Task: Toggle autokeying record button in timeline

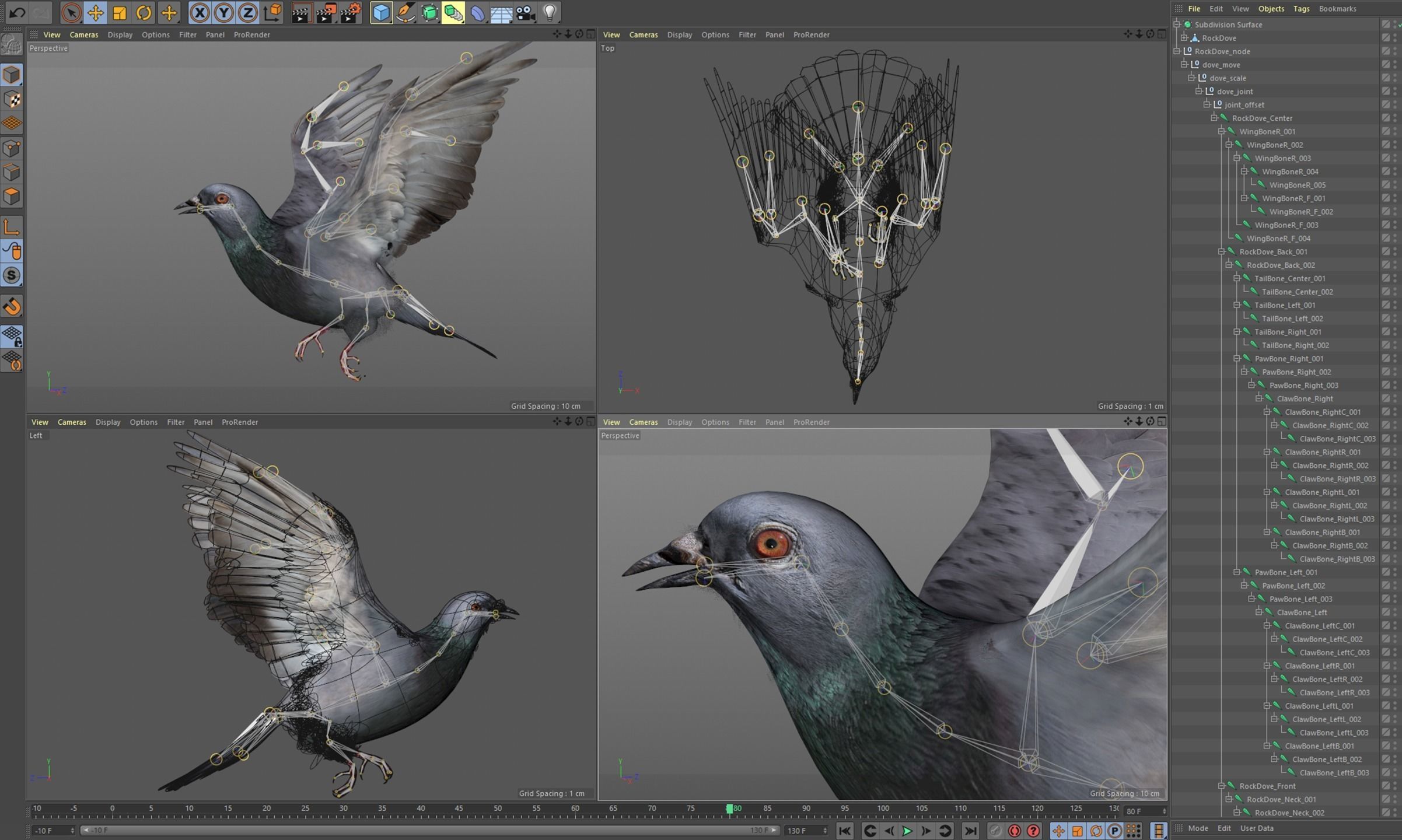Action: 1014,831
